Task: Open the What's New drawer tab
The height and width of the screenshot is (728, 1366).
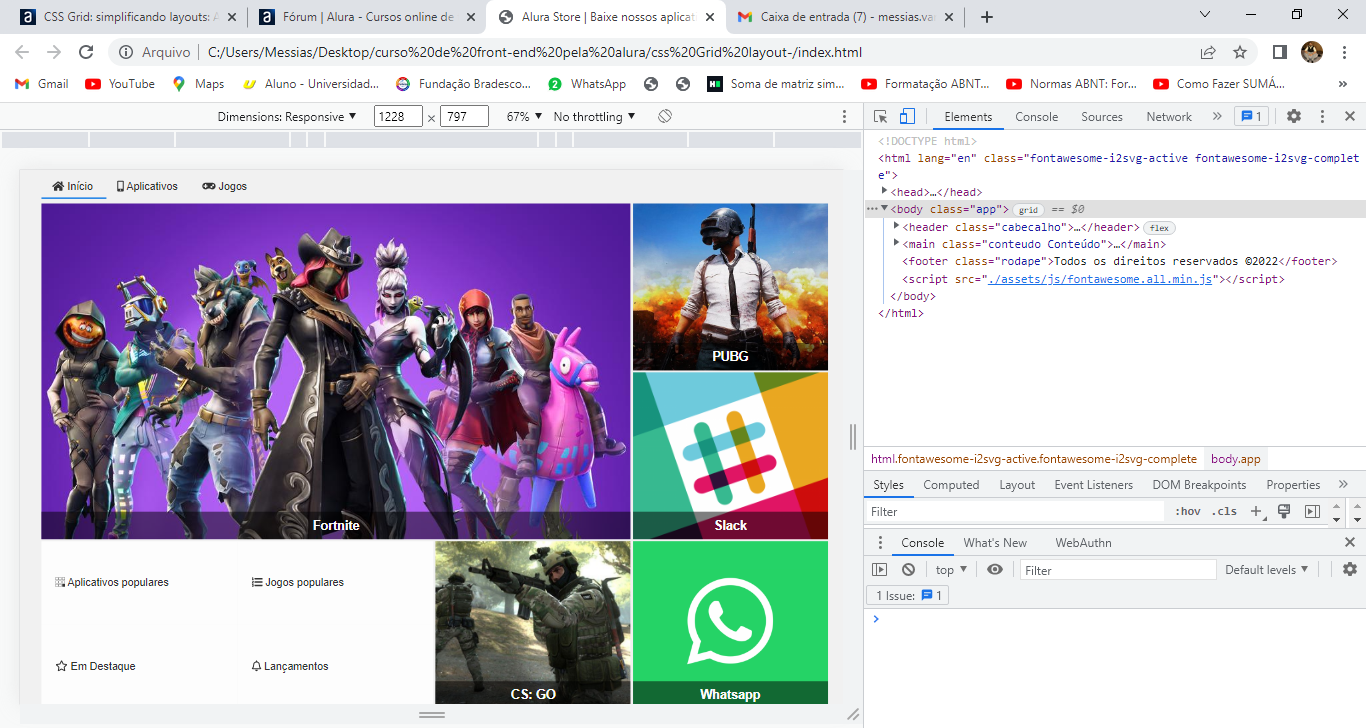Action: click(995, 543)
